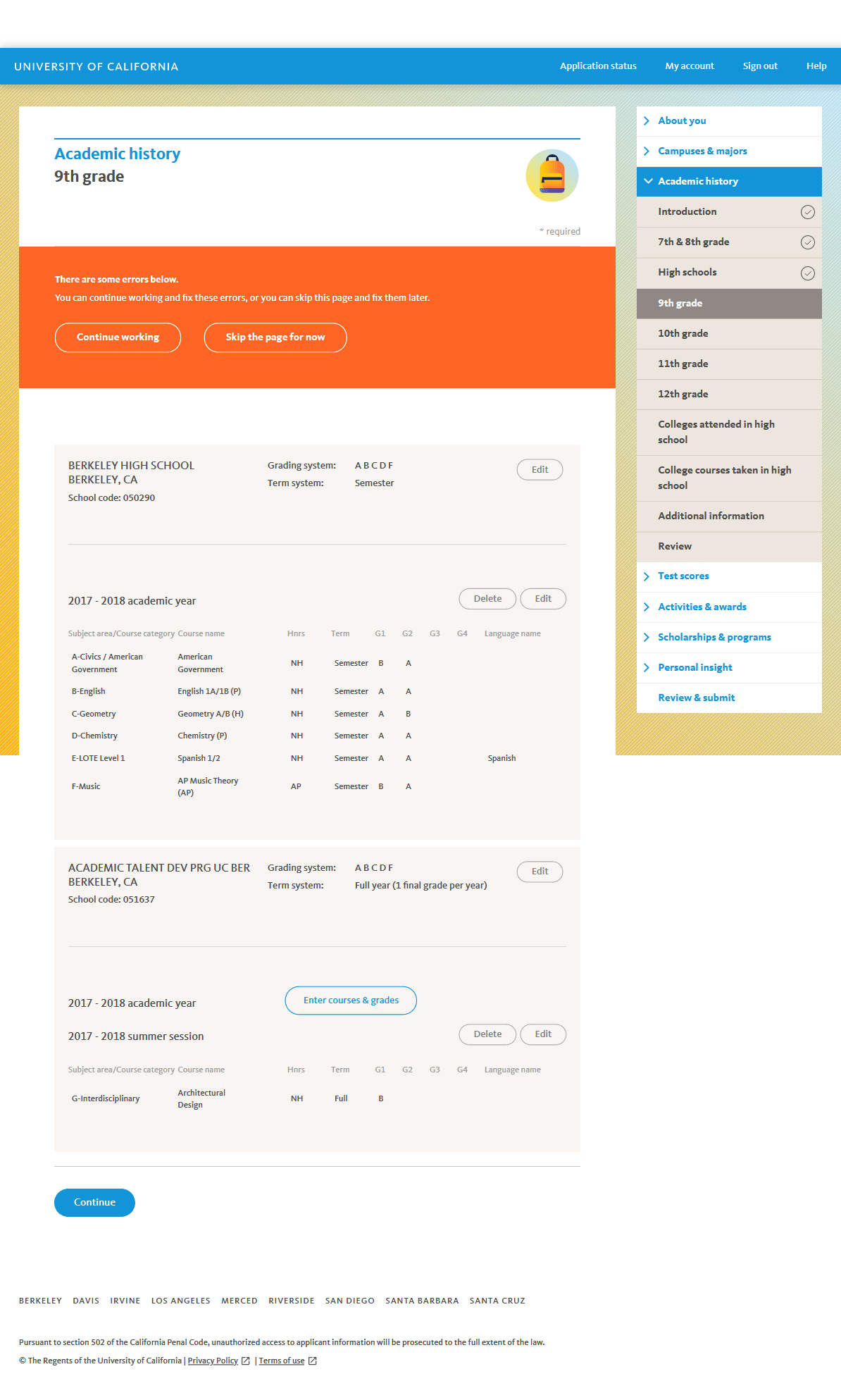This screenshot has width=841, height=1400.
Task: Open Additional information sidebar item
Action: click(x=729, y=516)
